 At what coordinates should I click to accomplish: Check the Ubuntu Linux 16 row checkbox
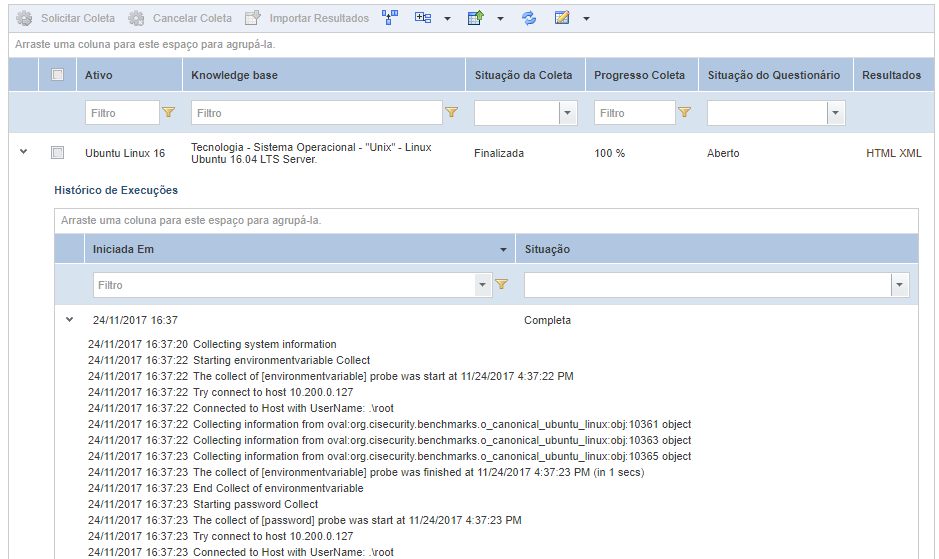[x=57, y=153]
